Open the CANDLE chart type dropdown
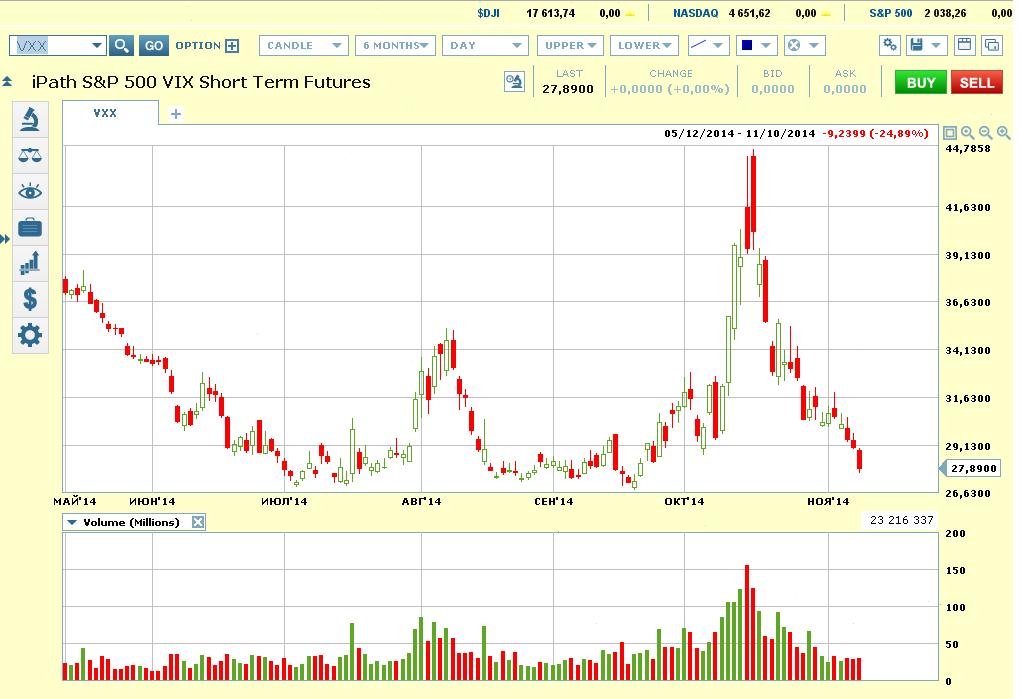 click(x=304, y=46)
